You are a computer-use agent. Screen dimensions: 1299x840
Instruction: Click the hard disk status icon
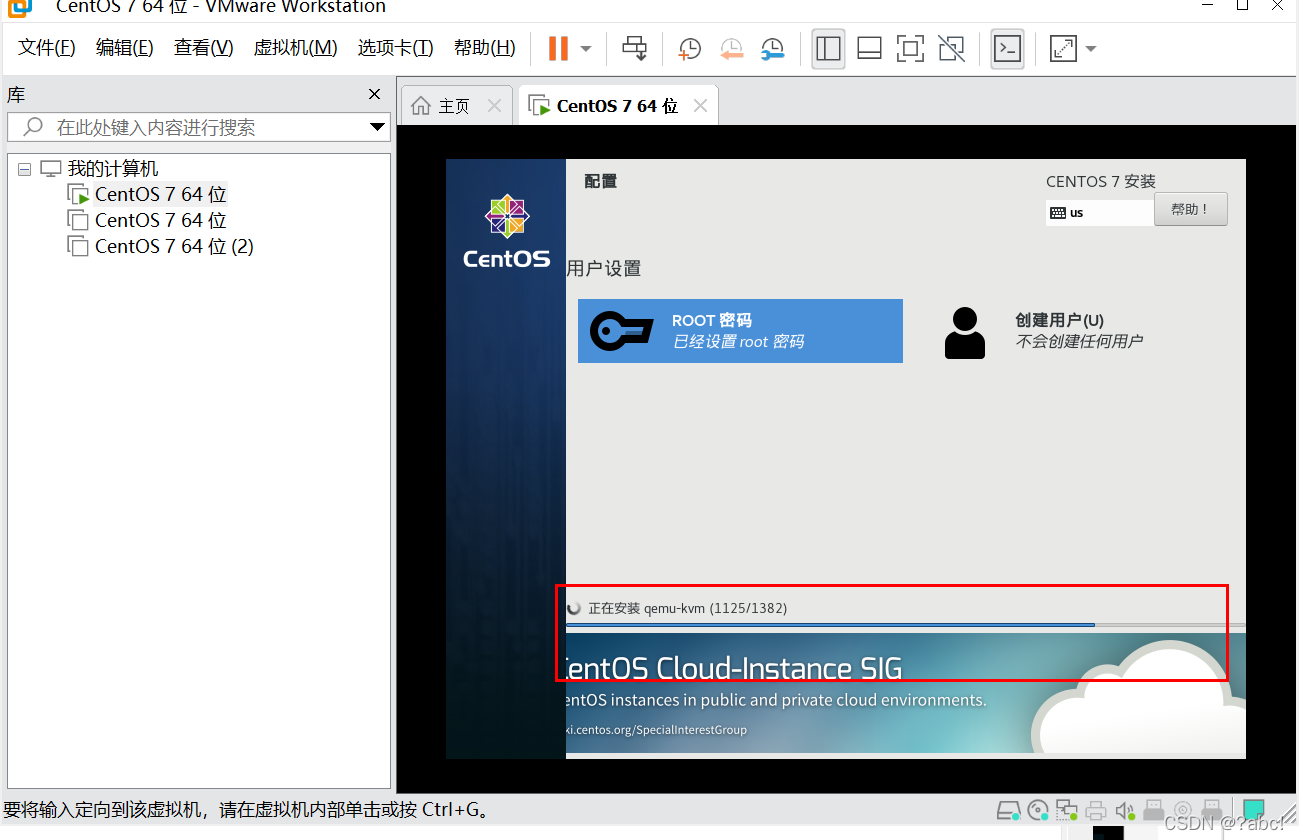(x=1009, y=809)
